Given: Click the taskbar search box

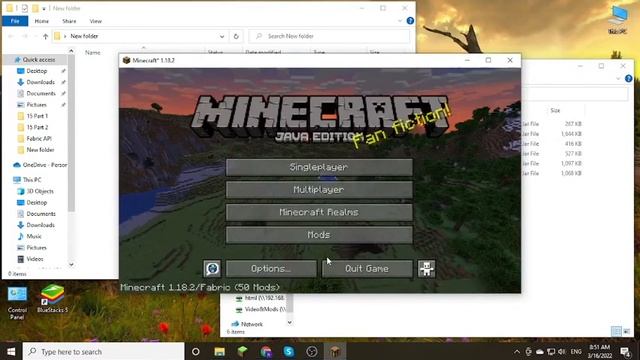Looking at the screenshot, I should point(103,351).
